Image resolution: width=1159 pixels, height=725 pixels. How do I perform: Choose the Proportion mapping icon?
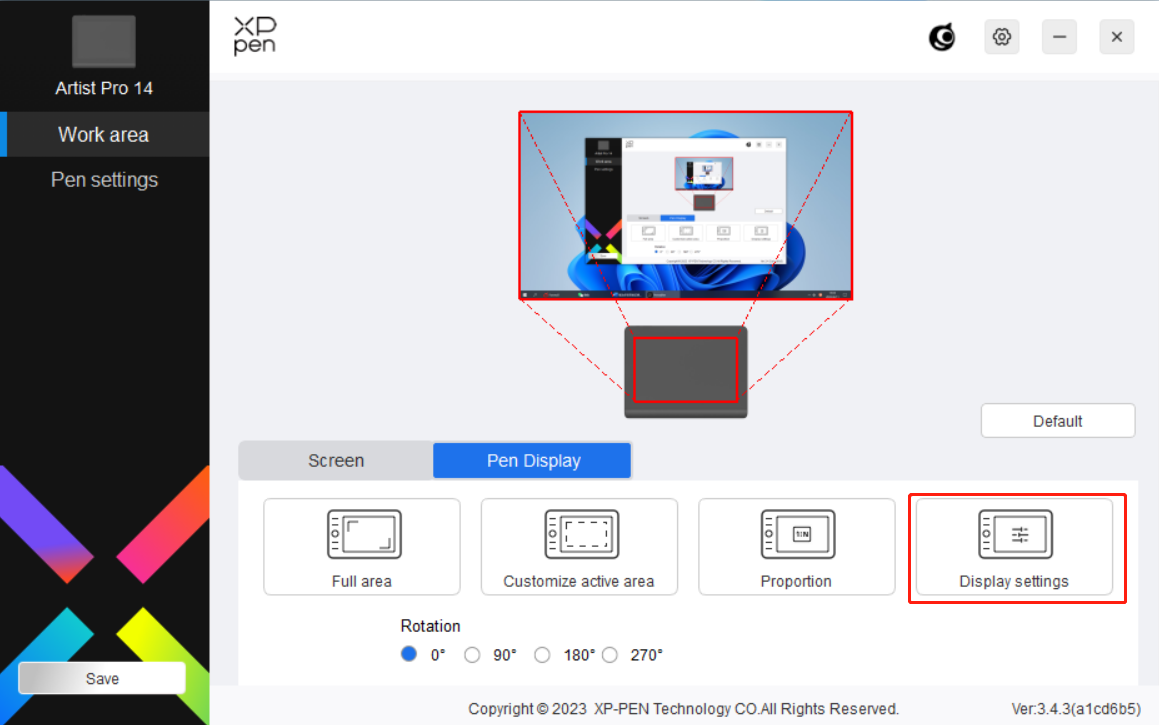coord(797,535)
